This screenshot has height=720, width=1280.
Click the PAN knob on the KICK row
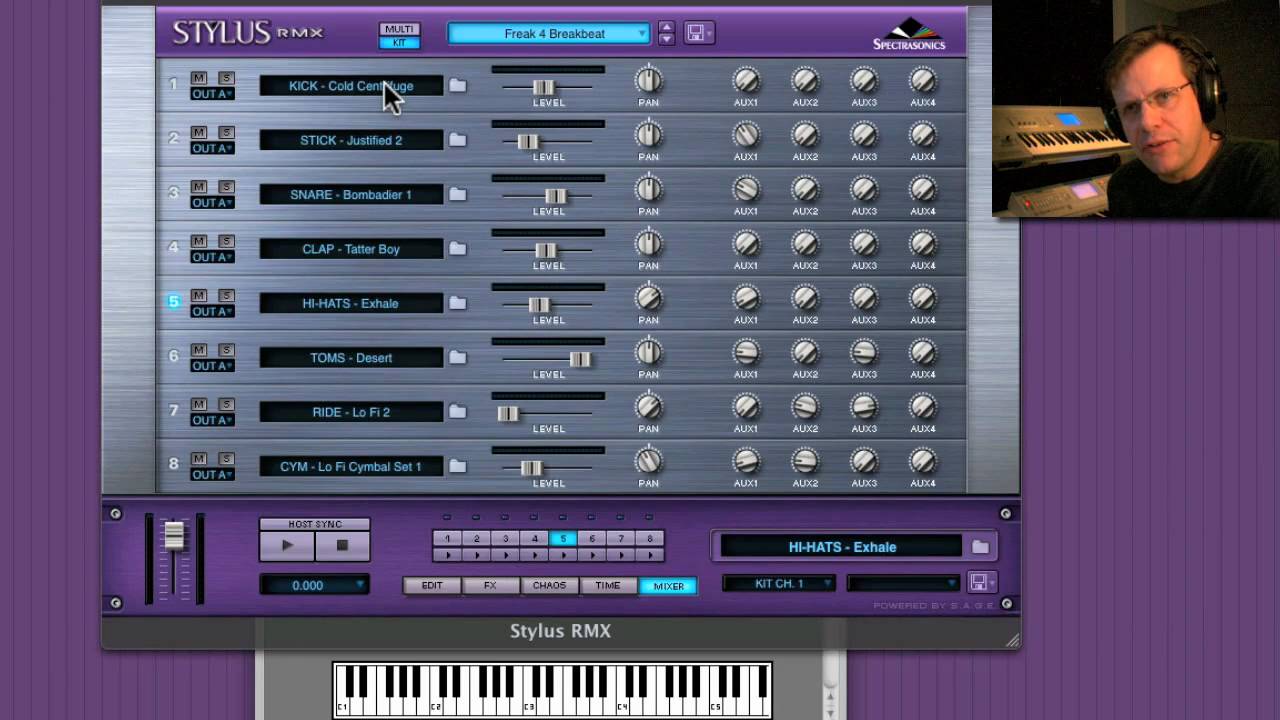649,80
